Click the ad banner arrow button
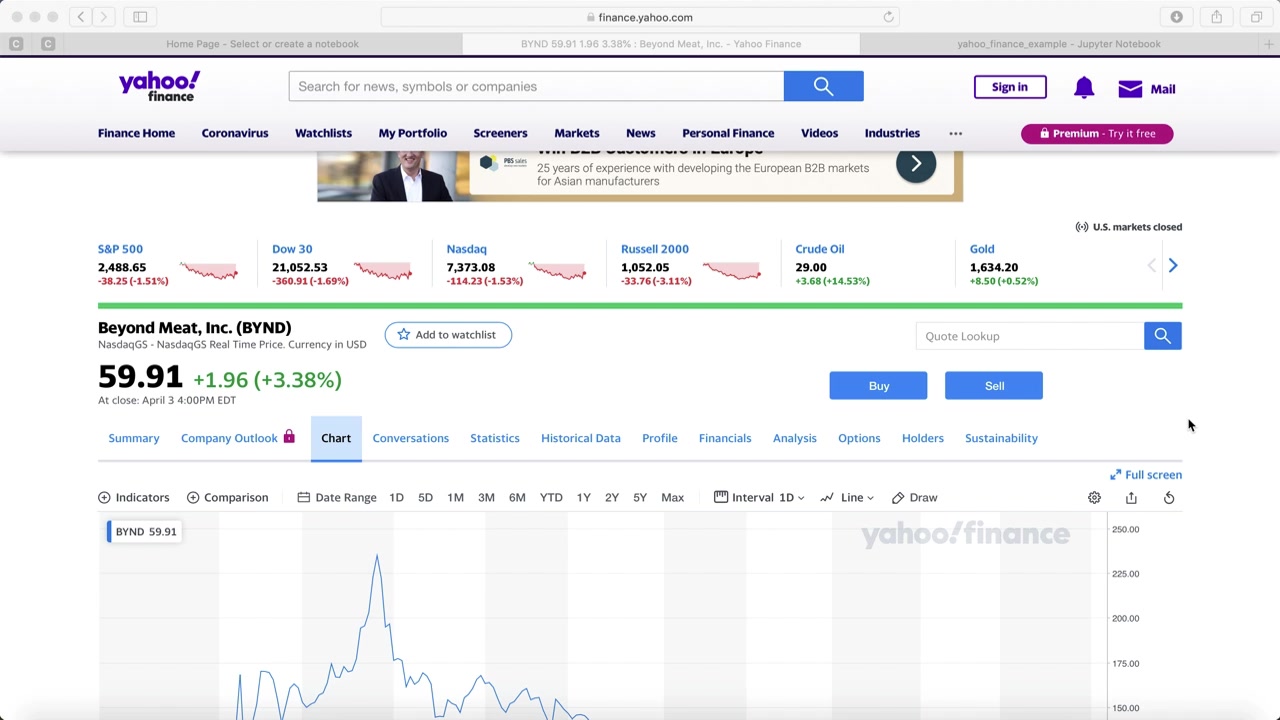The height and width of the screenshot is (720, 1280). coord(916,164)
